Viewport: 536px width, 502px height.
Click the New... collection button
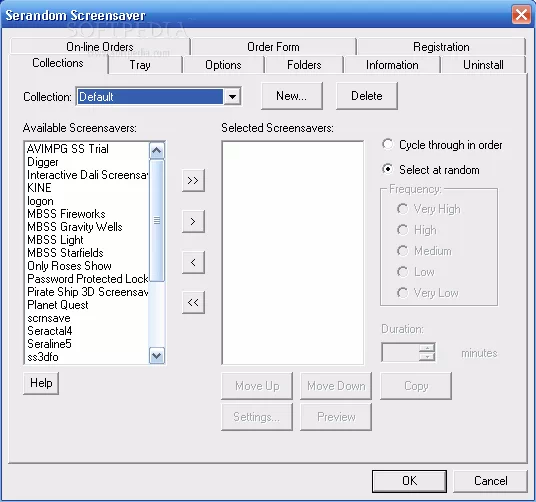coord(292,96)
